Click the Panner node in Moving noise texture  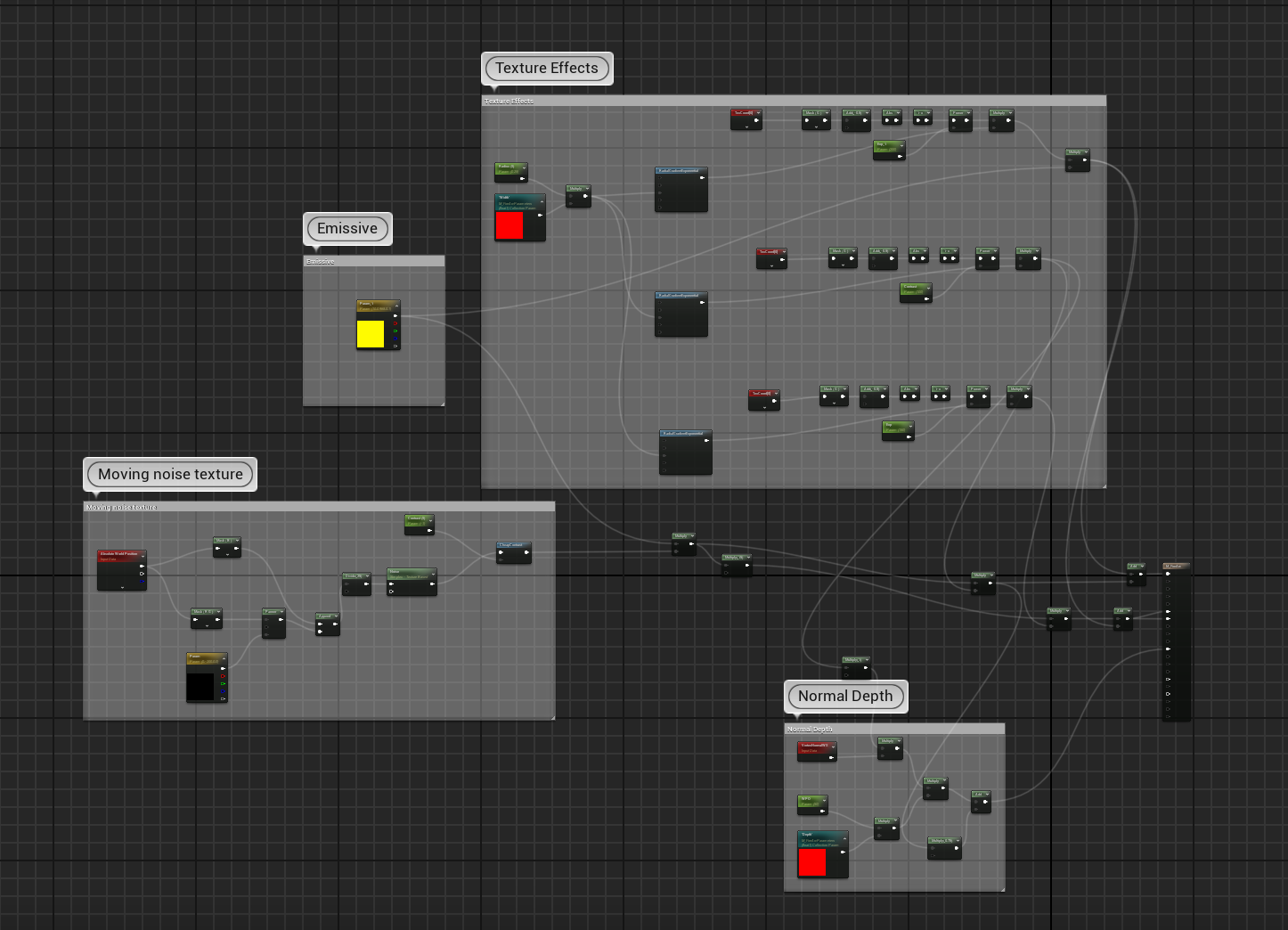point(273,624)
